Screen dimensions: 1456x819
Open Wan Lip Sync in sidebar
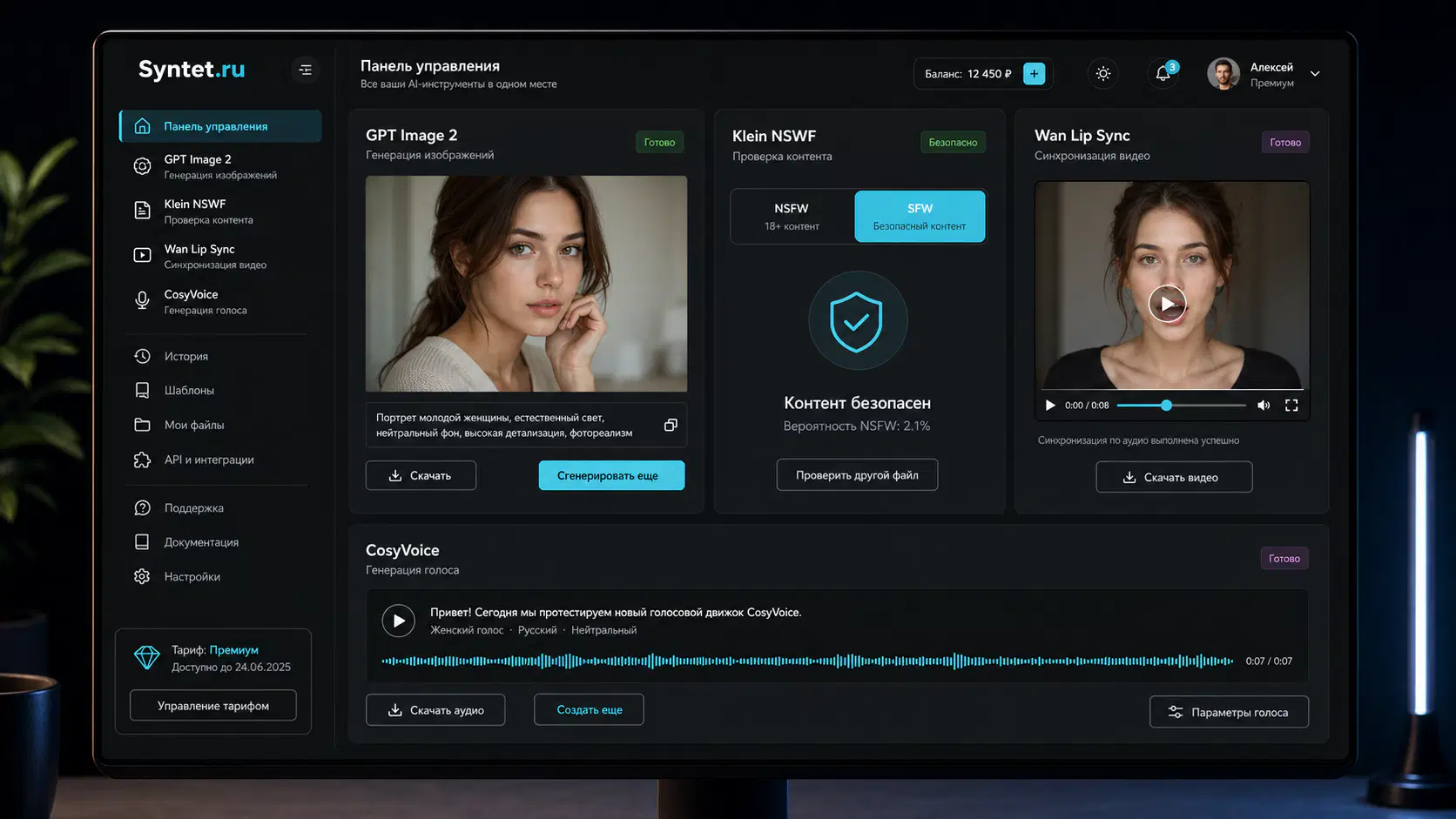[x=220, y=257]
